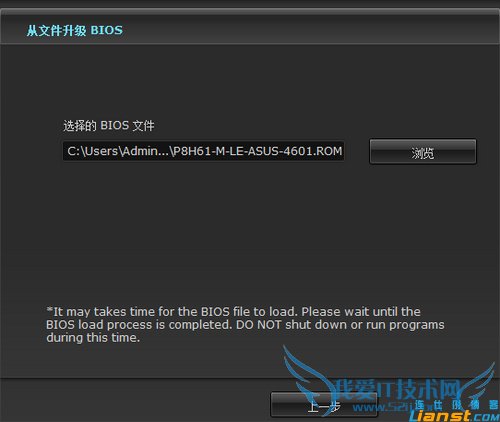
Task: Select the 从文件升级 BIOS header title
Action: (x=75, y=30)
